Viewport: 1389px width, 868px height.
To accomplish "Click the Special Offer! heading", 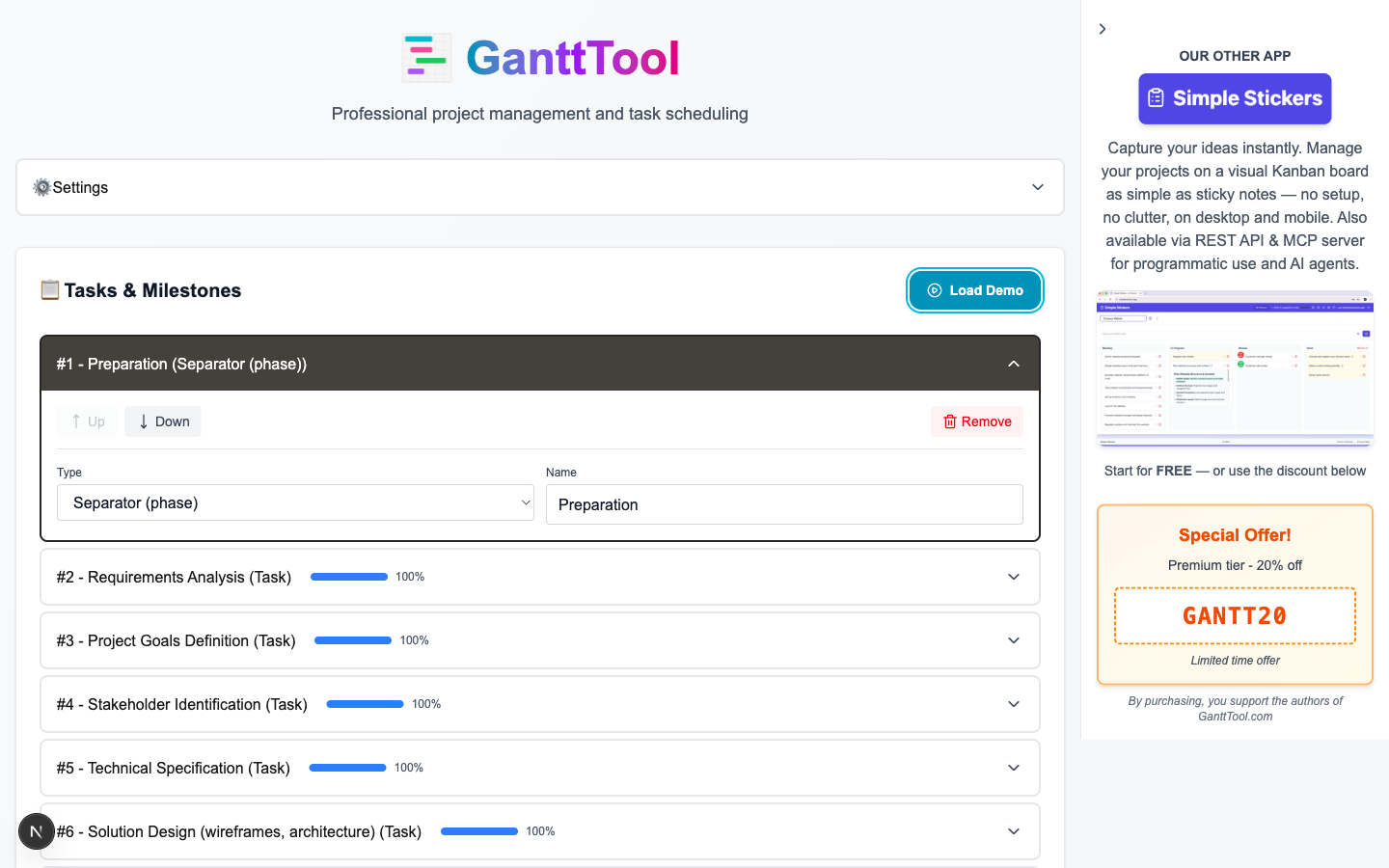I will [1235, 535].
